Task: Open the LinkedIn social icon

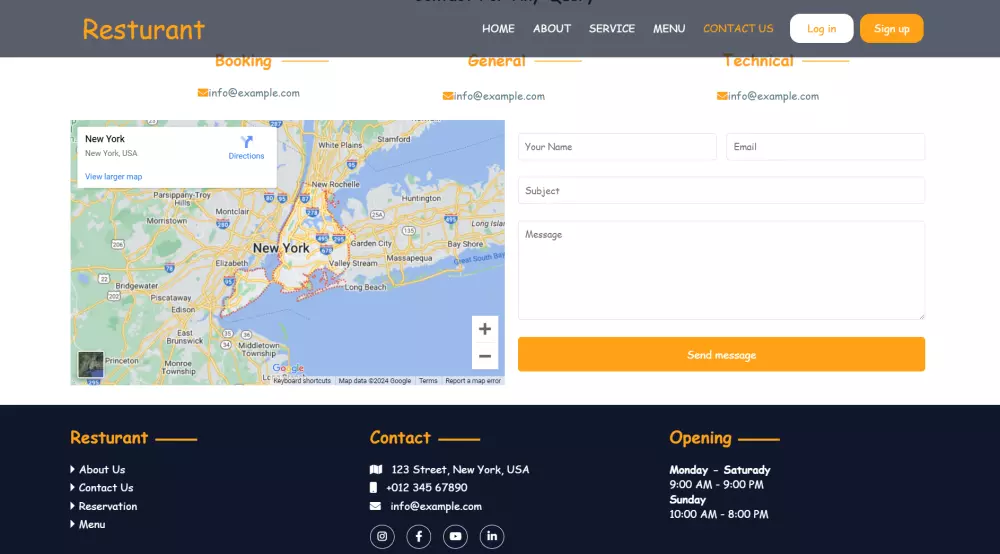Action: tap(492, 536)
